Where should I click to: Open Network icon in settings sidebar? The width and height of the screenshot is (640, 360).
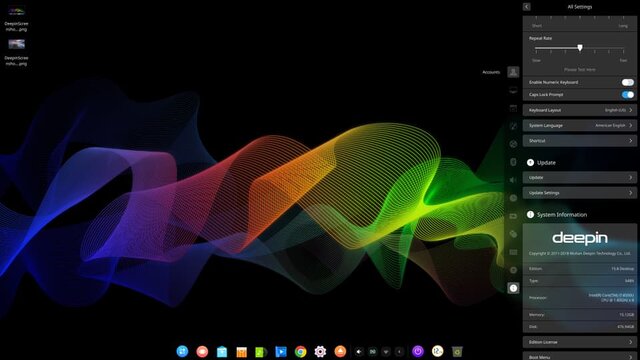coord(513,144)
